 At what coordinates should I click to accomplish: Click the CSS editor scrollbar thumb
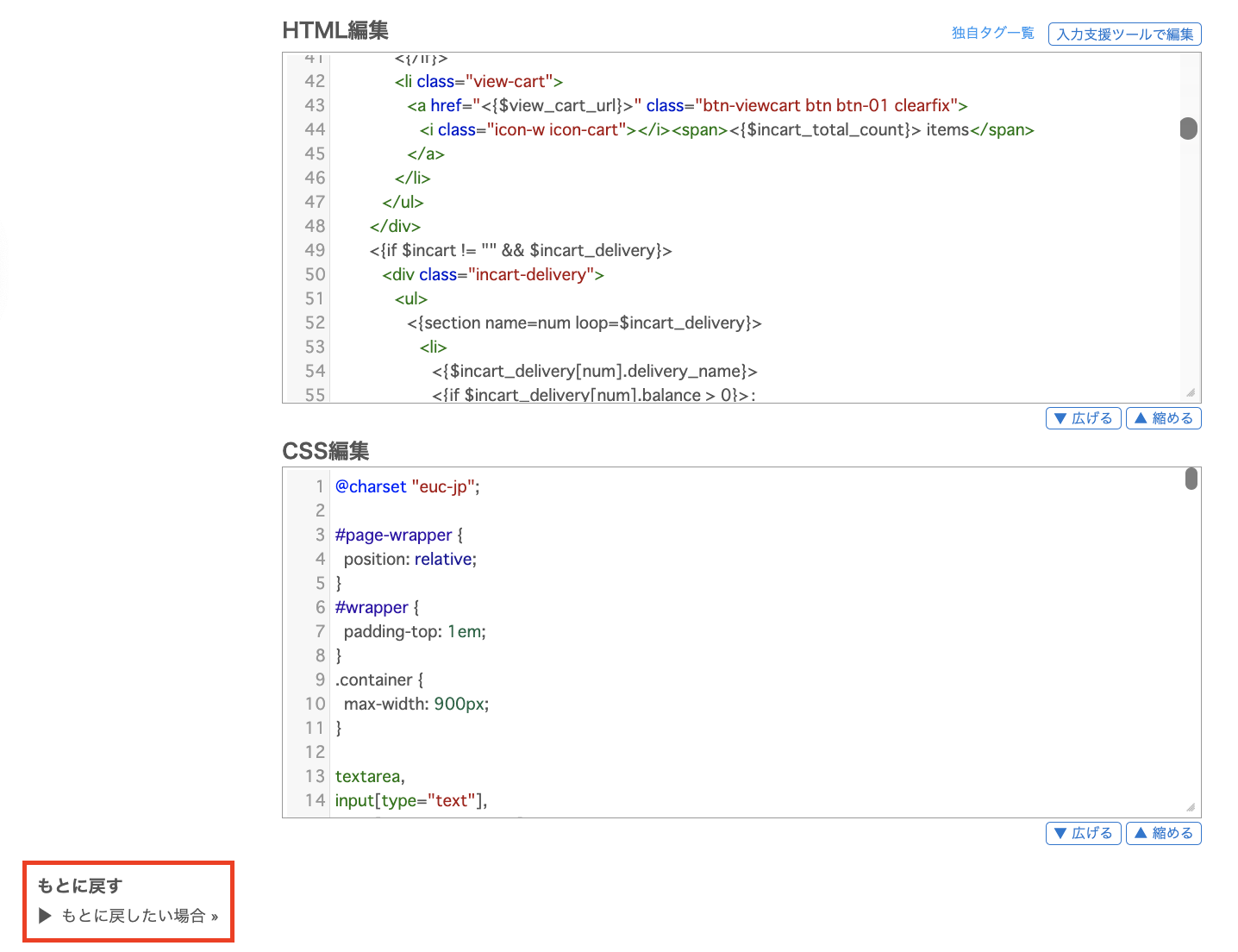(1191, 479)
